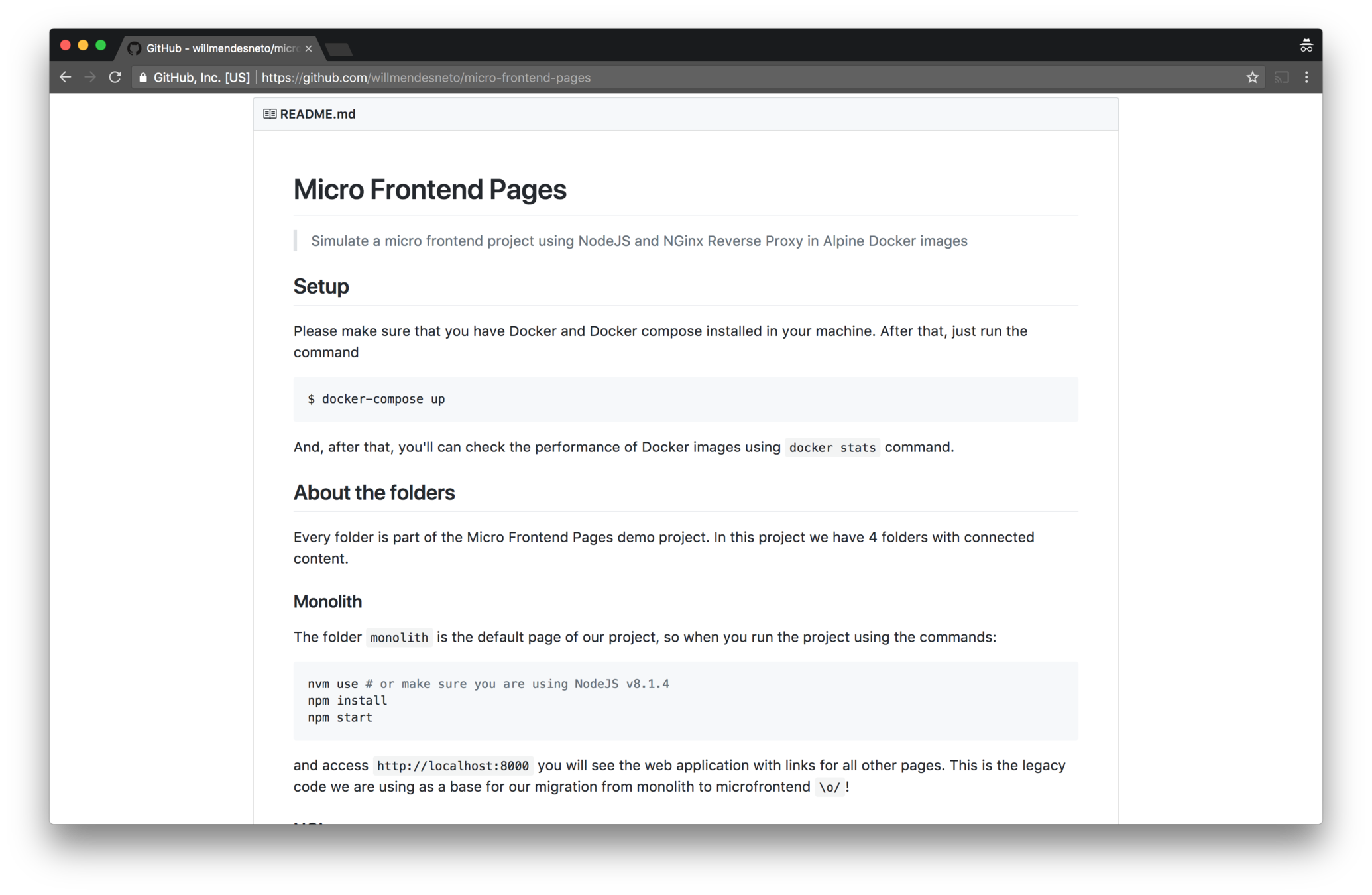Screen dimensions: 1372x895
Task: Open a new tab
Action: coord(339,49)
